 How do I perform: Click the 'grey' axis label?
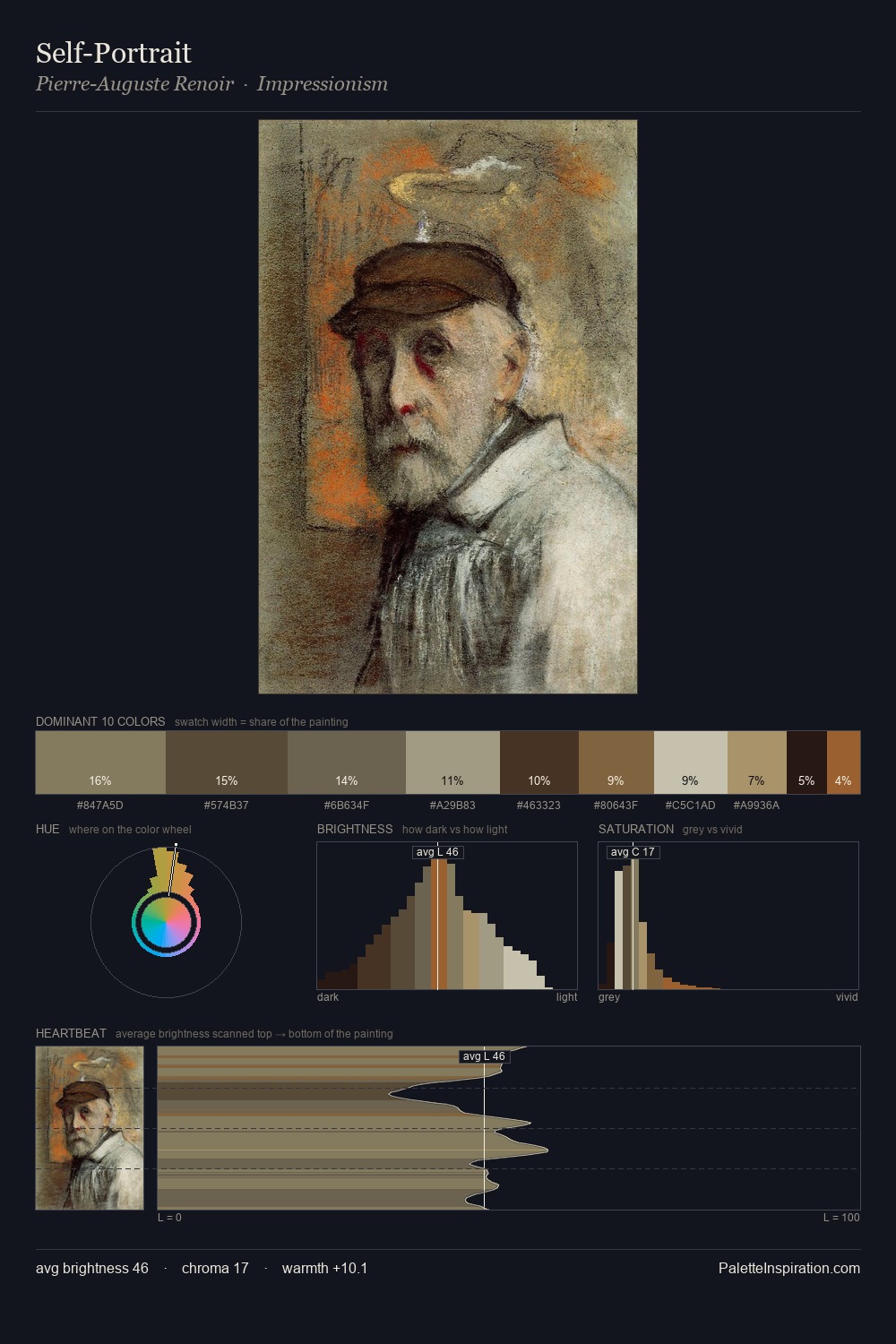(609, 997)
